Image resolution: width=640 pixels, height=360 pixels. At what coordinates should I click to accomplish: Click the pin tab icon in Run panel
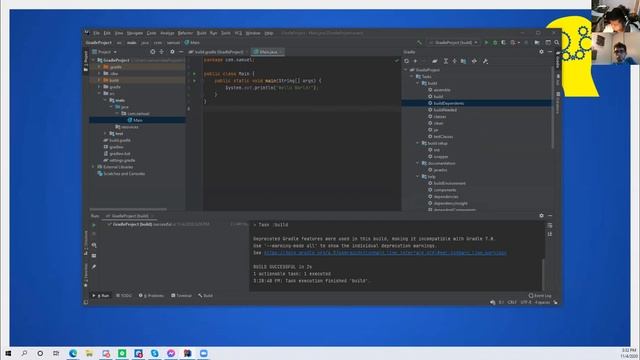(x=94, y=267)
